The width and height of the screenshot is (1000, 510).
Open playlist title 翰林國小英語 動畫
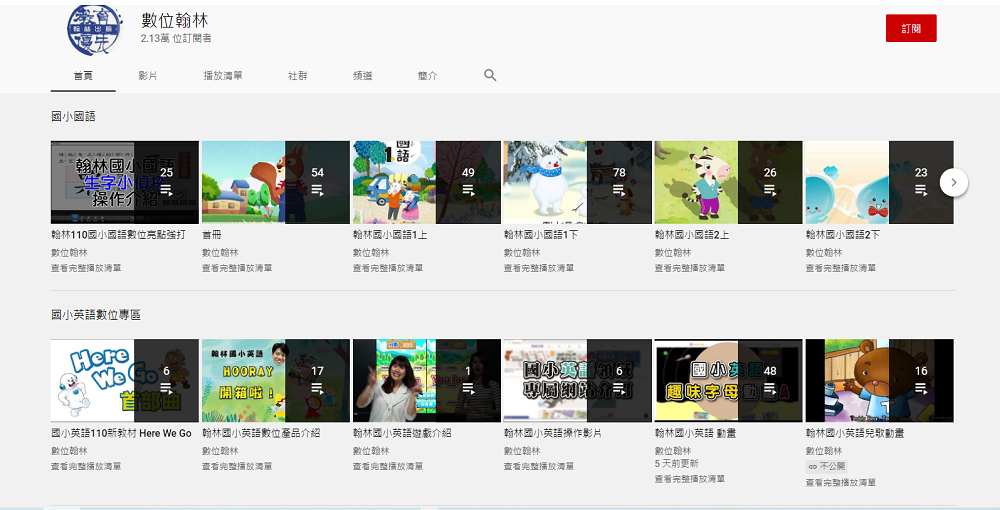click(695, 433)
